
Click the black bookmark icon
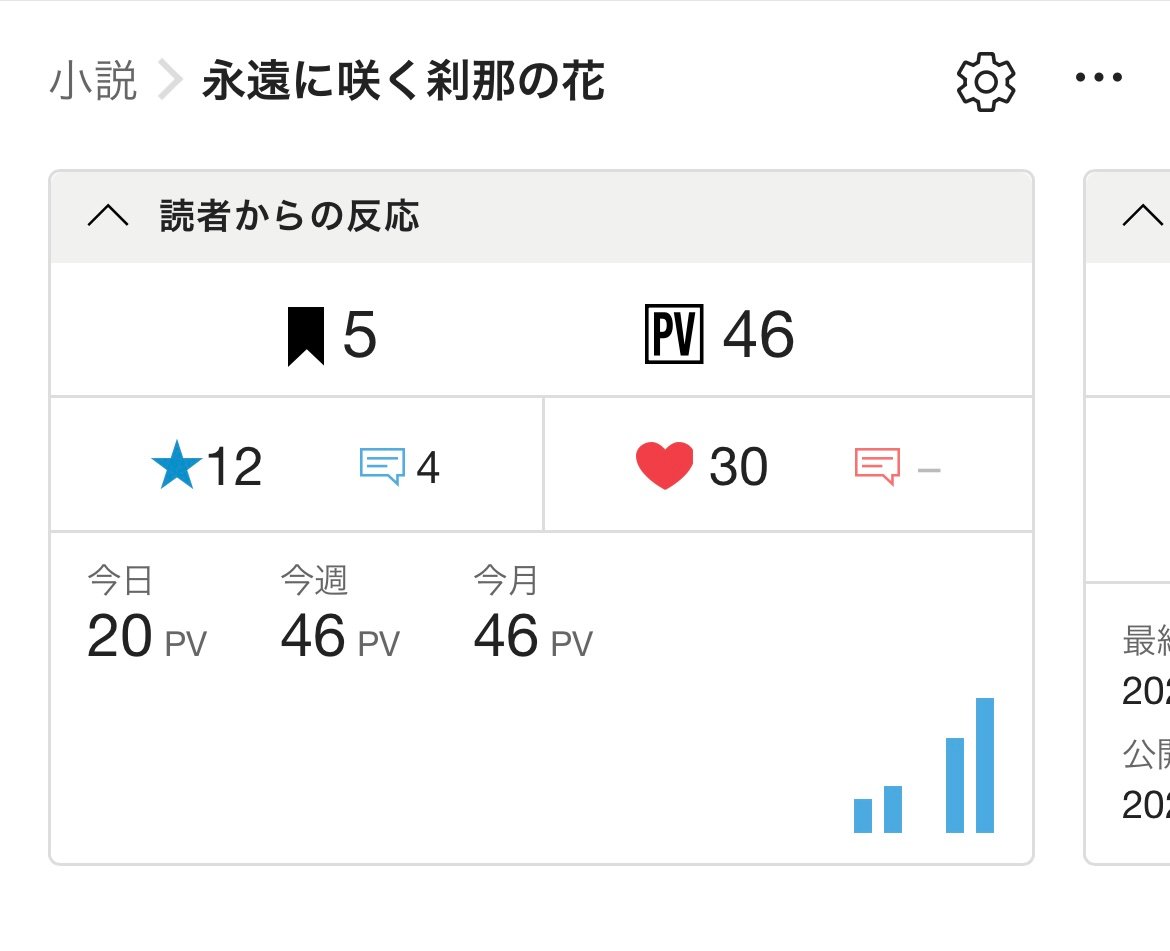(306, 336)
